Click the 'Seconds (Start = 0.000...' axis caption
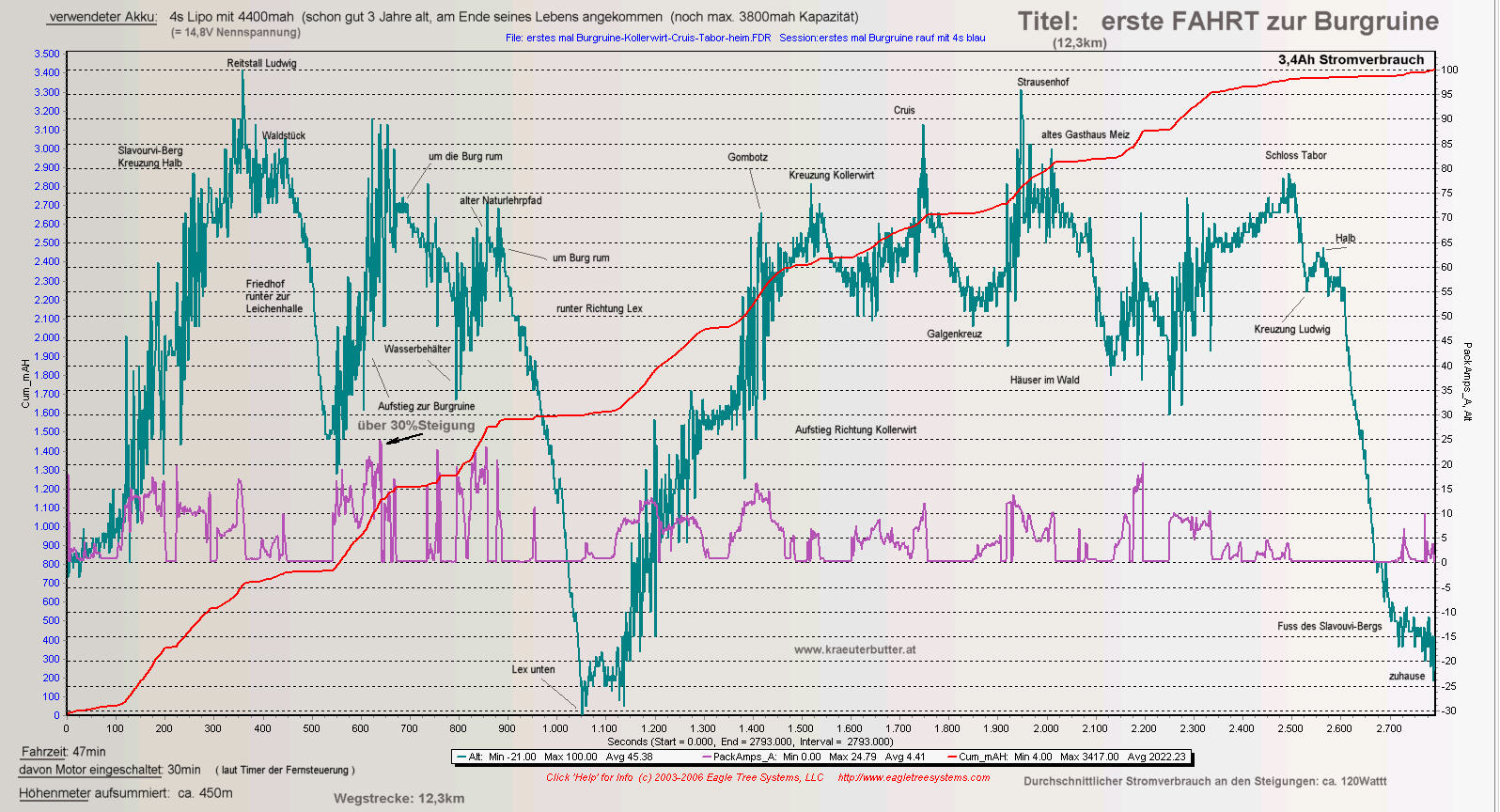The height and width of the screenshot is (812, 1500). 750,742
